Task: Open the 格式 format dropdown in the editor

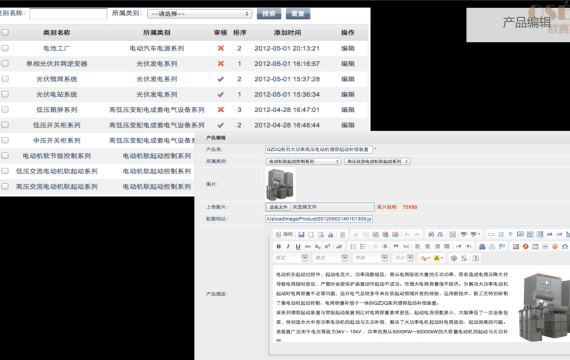Action: (x=331, y=258)
